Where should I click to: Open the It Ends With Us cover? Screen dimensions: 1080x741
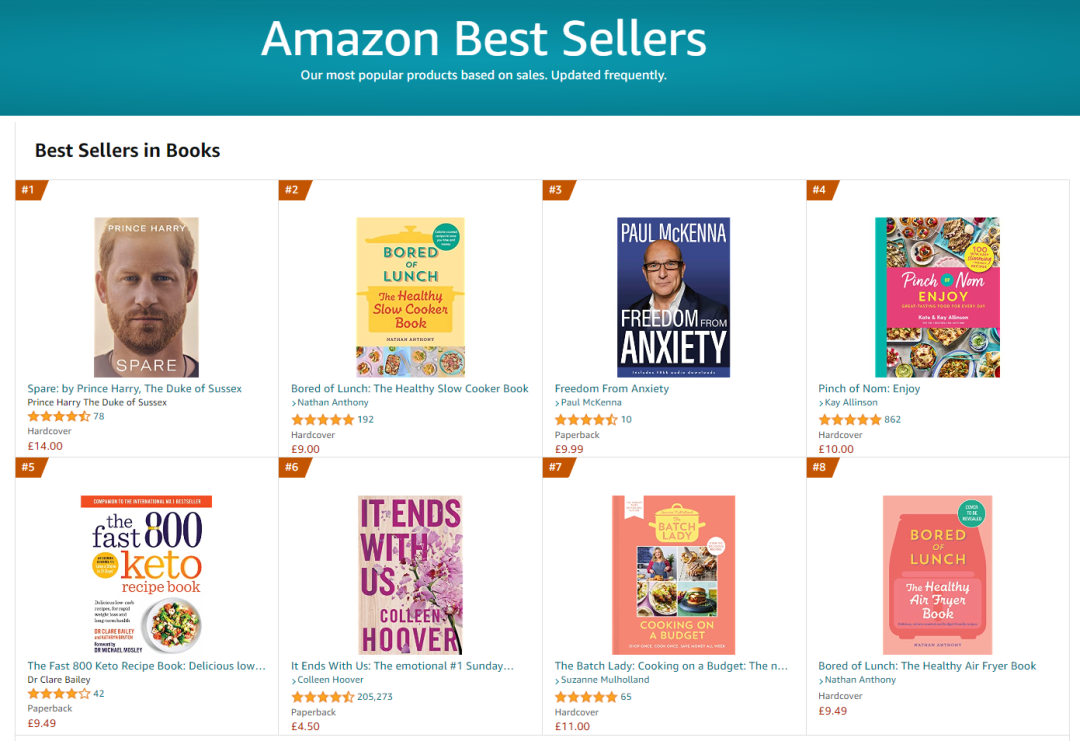tap(410, 575)
